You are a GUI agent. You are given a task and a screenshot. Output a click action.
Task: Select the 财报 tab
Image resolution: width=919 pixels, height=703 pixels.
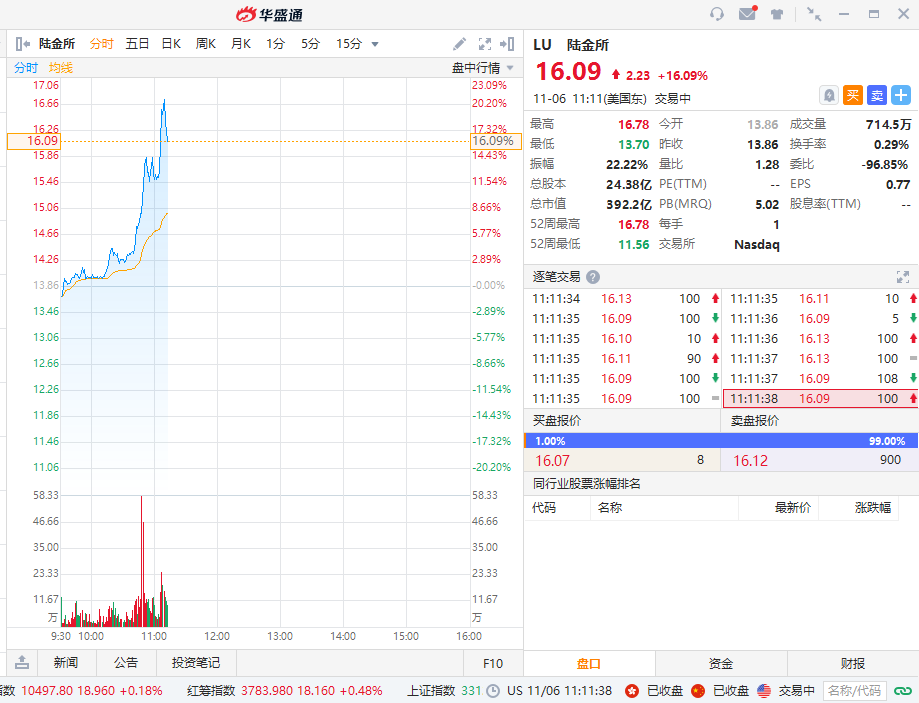click(x=853, y=664)
